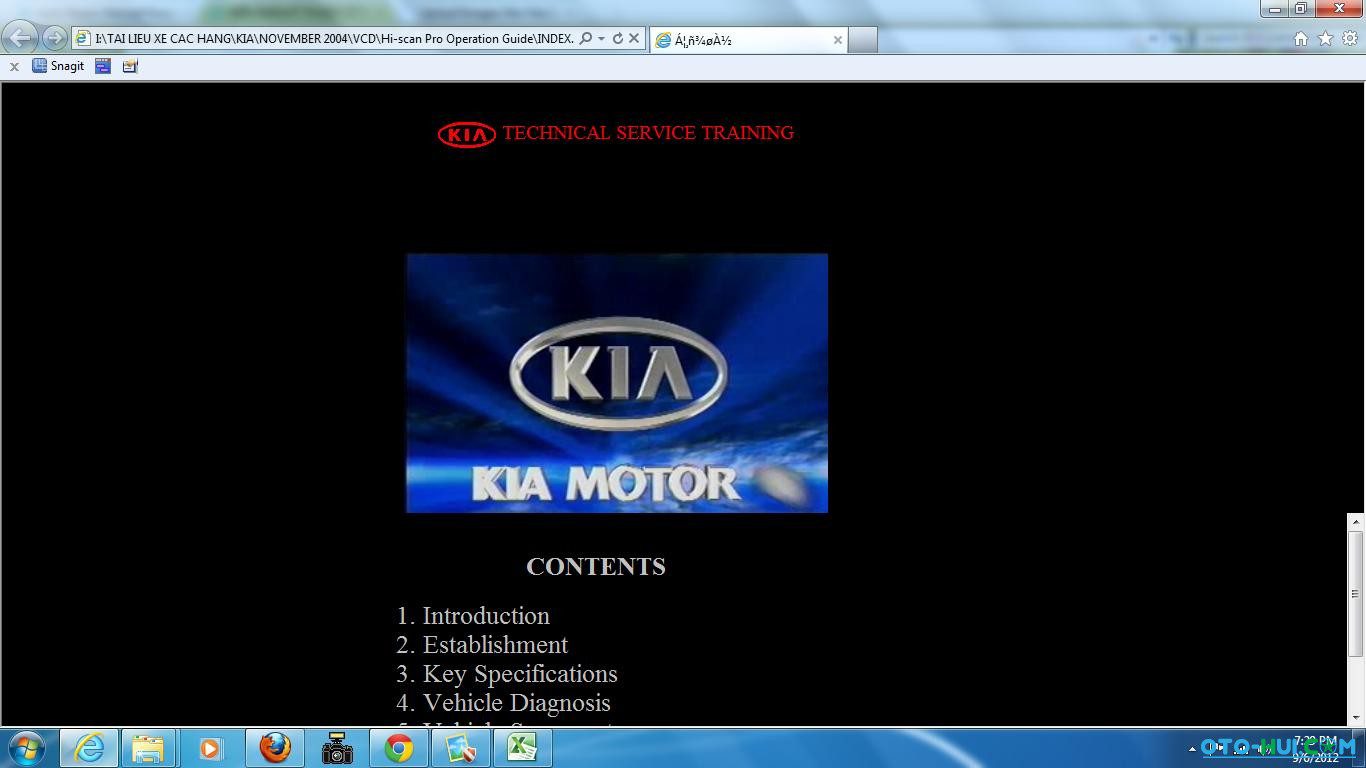
Task: Select the open Internet Explorer tab
Action: 750,40
